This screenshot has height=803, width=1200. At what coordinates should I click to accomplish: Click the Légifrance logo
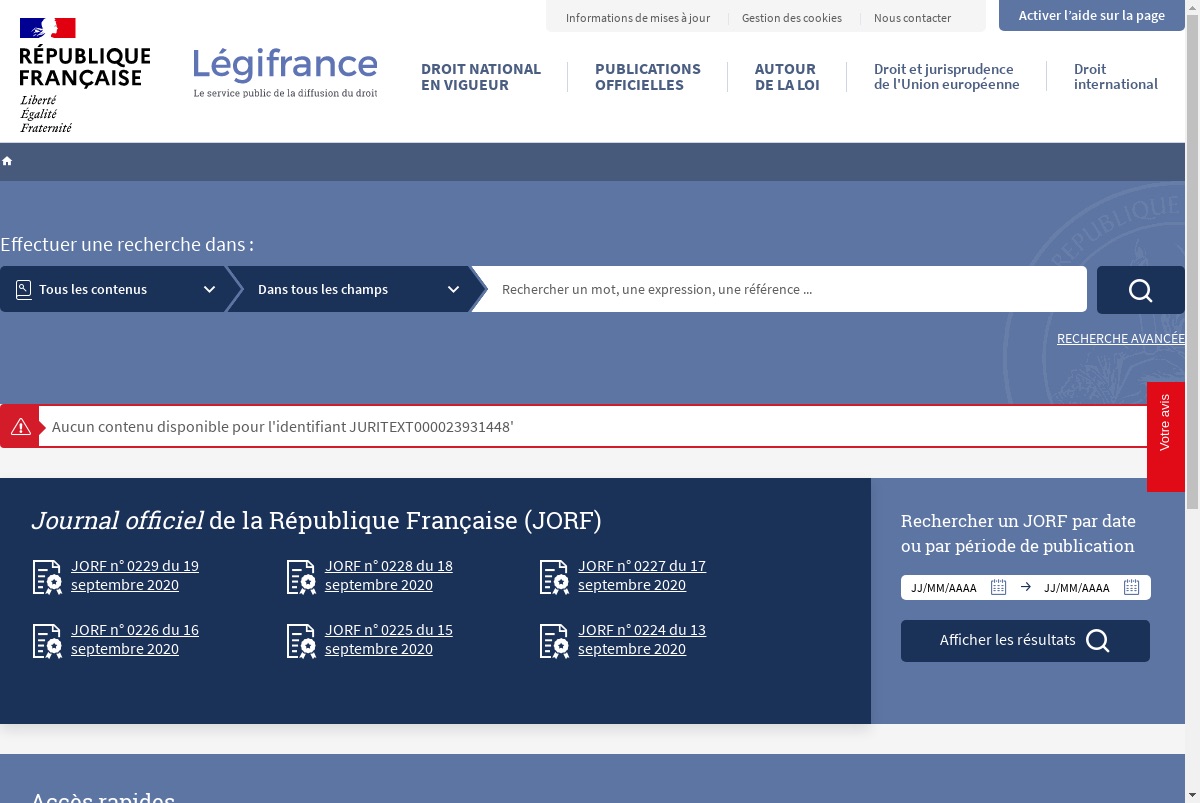click(285, 72)
